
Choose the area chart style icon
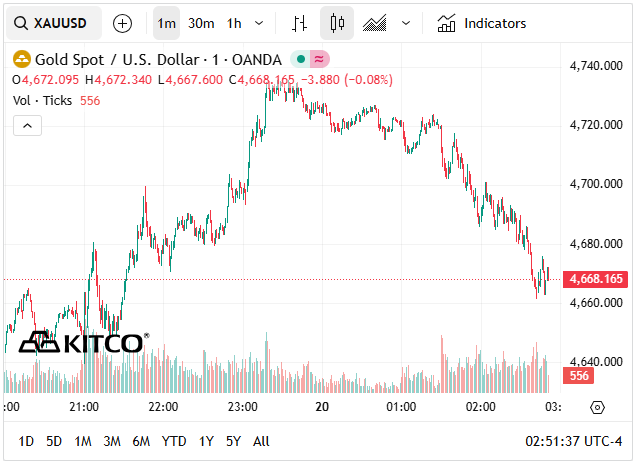[375, 23]
